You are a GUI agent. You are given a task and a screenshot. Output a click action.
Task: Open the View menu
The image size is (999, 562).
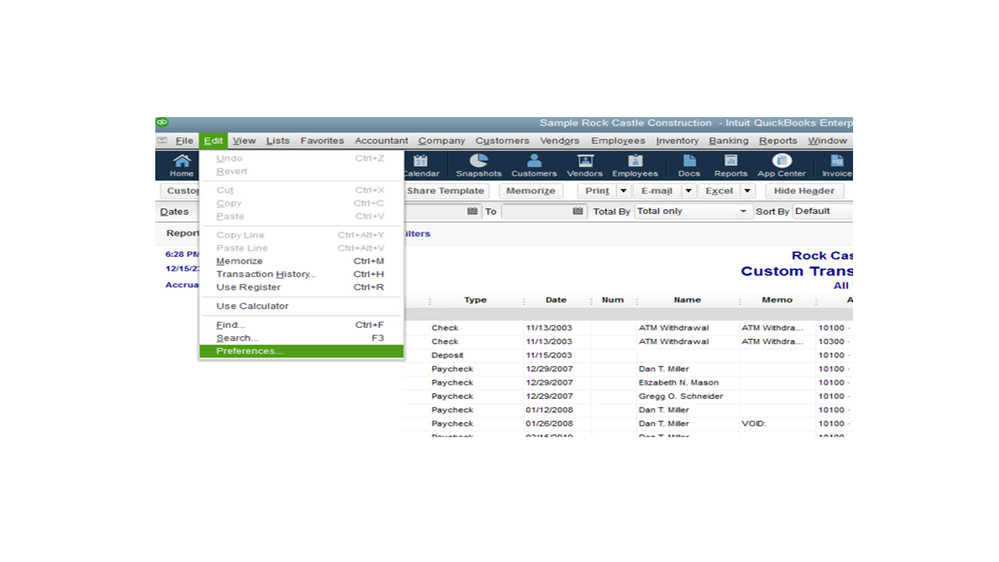click(x=244, y=140)
